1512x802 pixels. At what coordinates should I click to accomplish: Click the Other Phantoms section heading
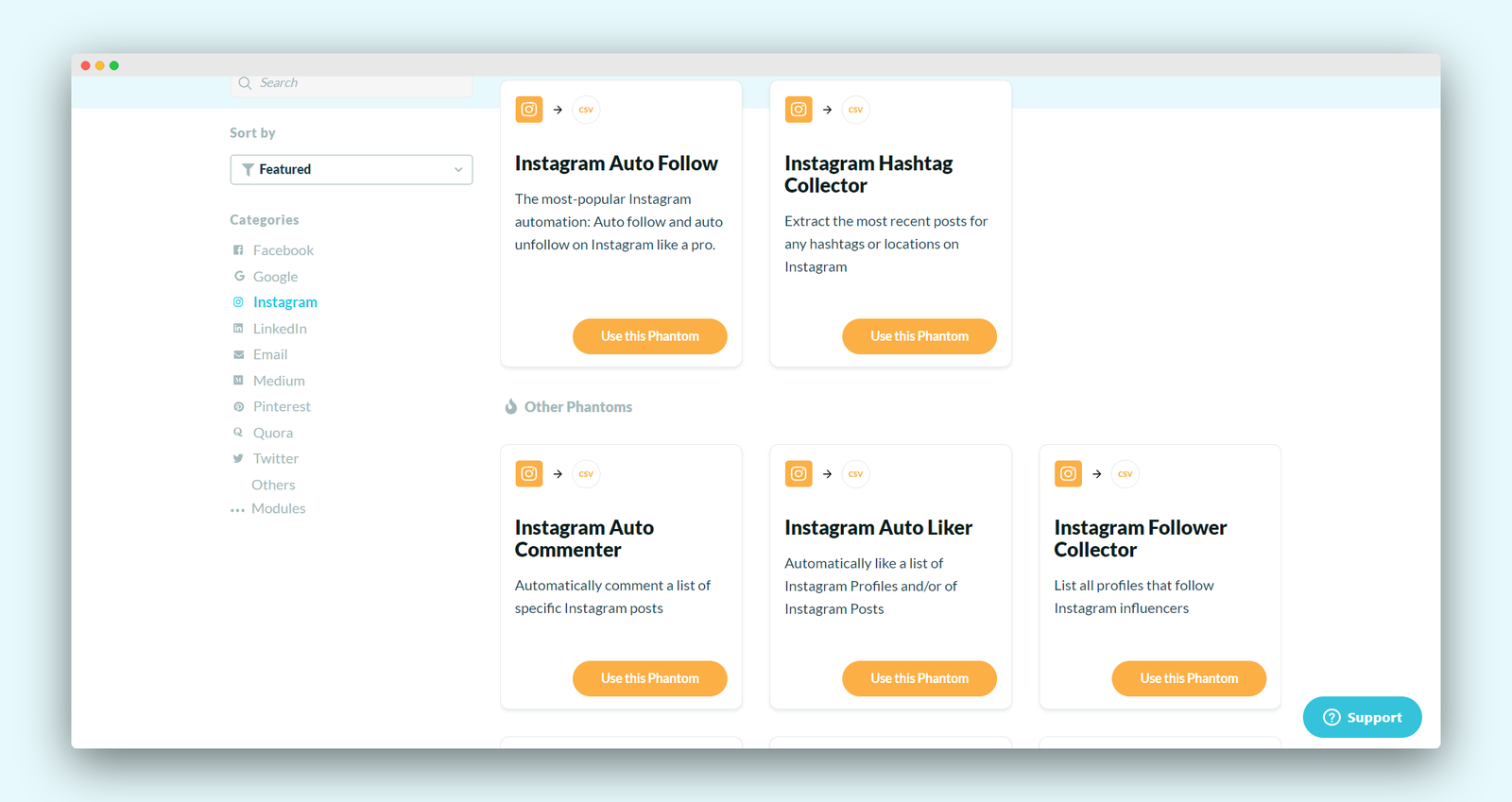[x=578, y=407]
